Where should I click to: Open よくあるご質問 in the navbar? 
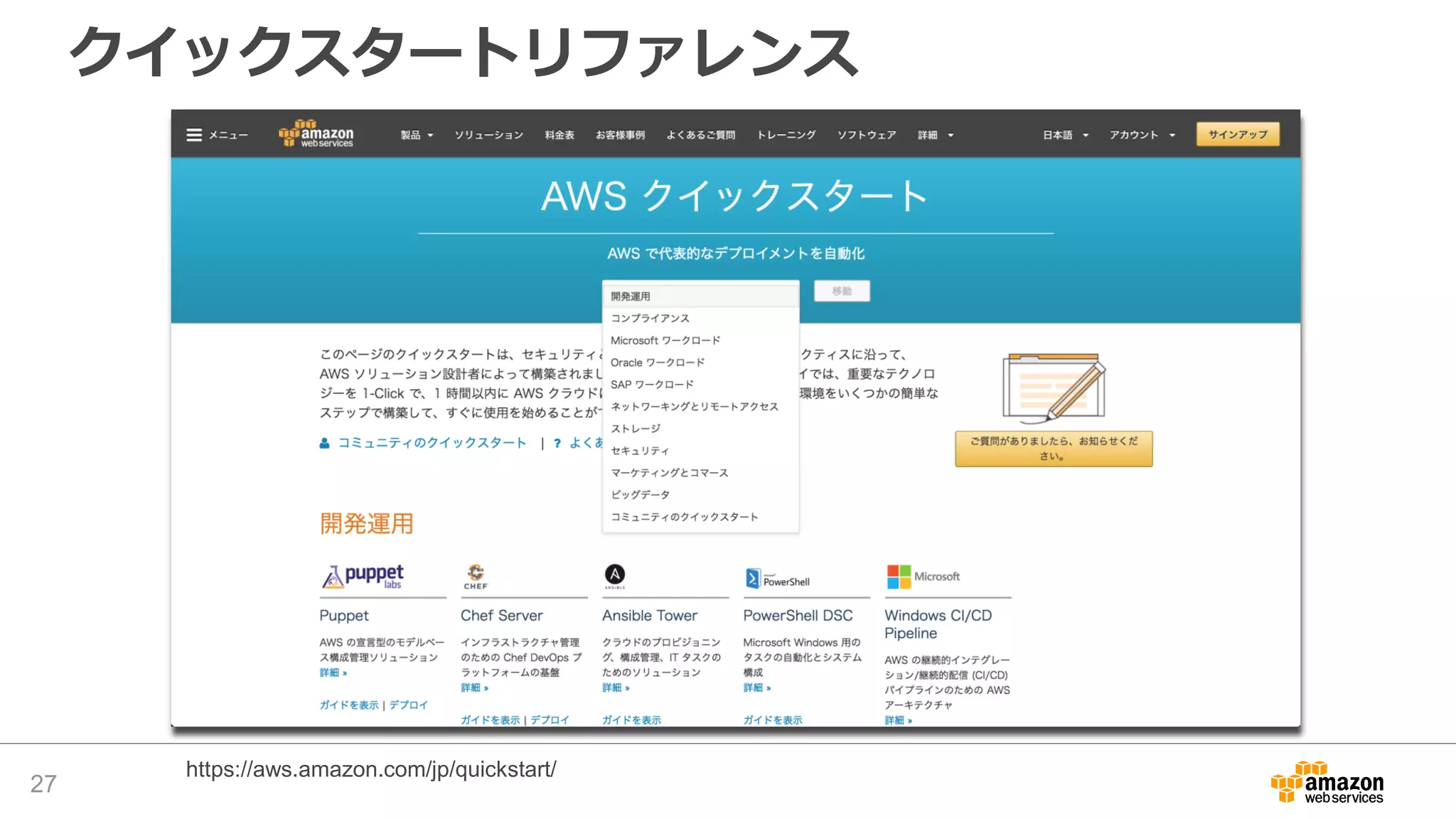coord(700,135)
